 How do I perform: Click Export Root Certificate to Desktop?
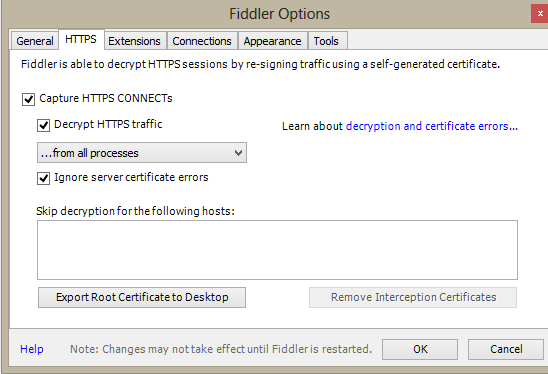pos(142,297)
